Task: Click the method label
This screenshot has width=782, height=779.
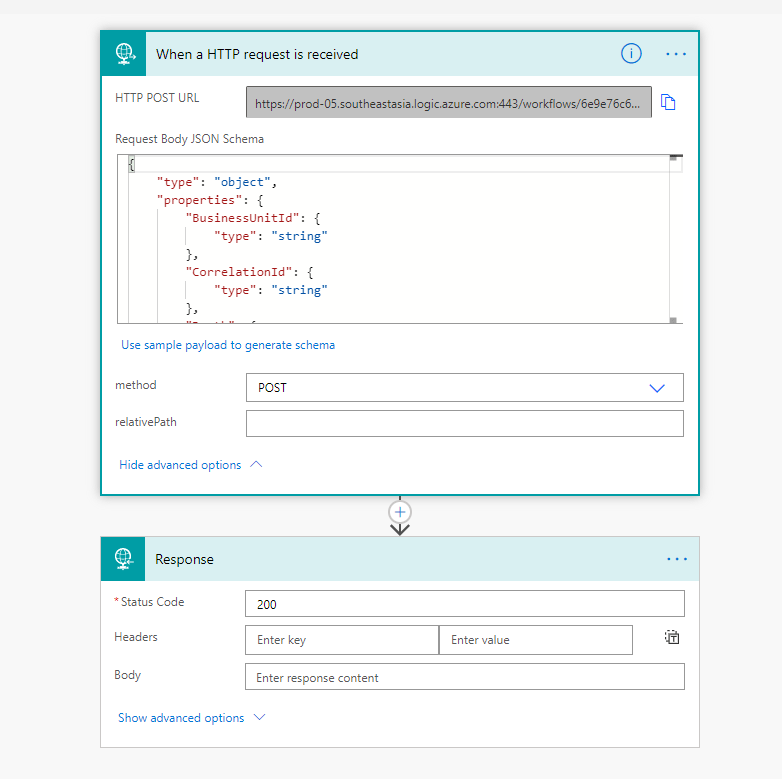Action: coord(136,385)
